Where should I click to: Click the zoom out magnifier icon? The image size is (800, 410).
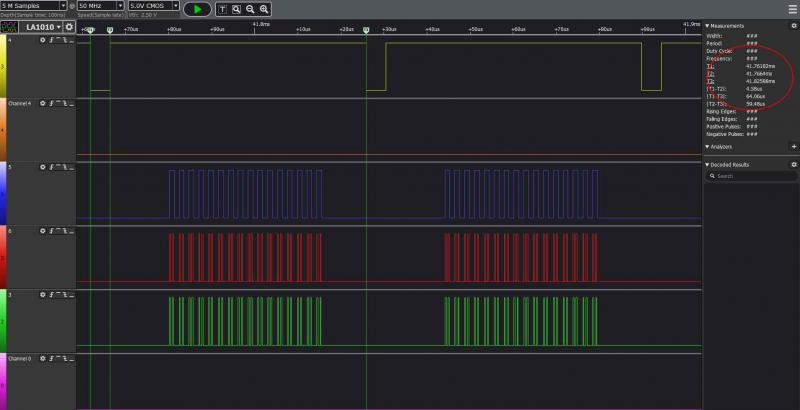(251, 8)
